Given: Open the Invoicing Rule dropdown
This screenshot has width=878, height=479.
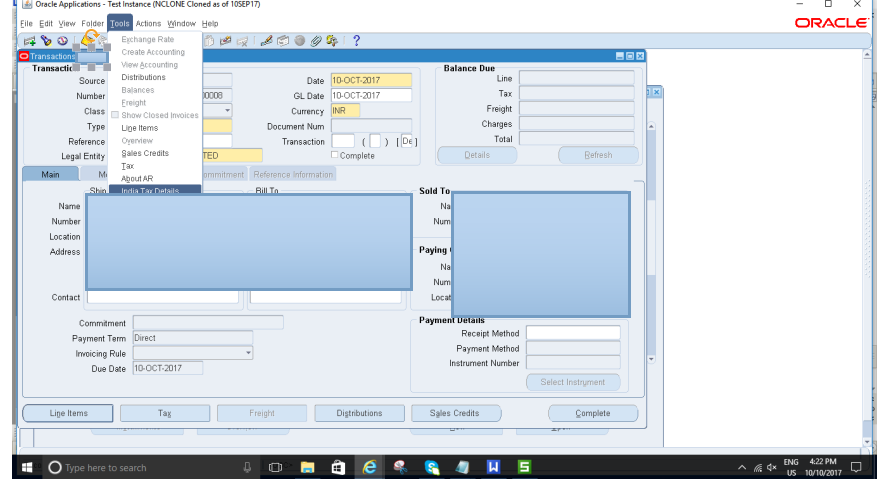Looking at the screenshot, I should 248,353.
